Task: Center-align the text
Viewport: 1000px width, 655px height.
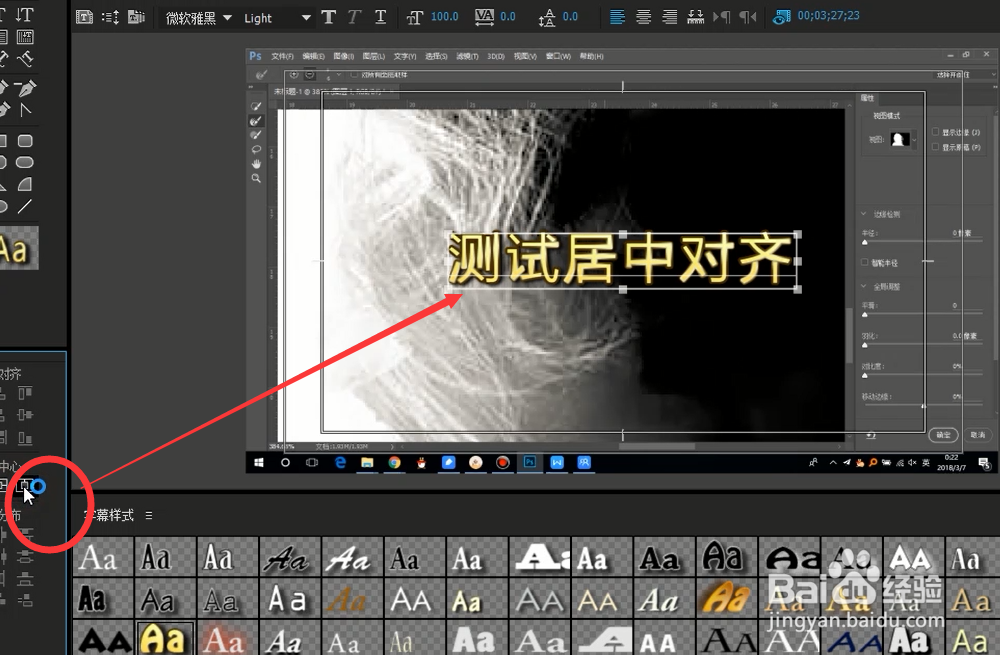Action: coord(643,17)
